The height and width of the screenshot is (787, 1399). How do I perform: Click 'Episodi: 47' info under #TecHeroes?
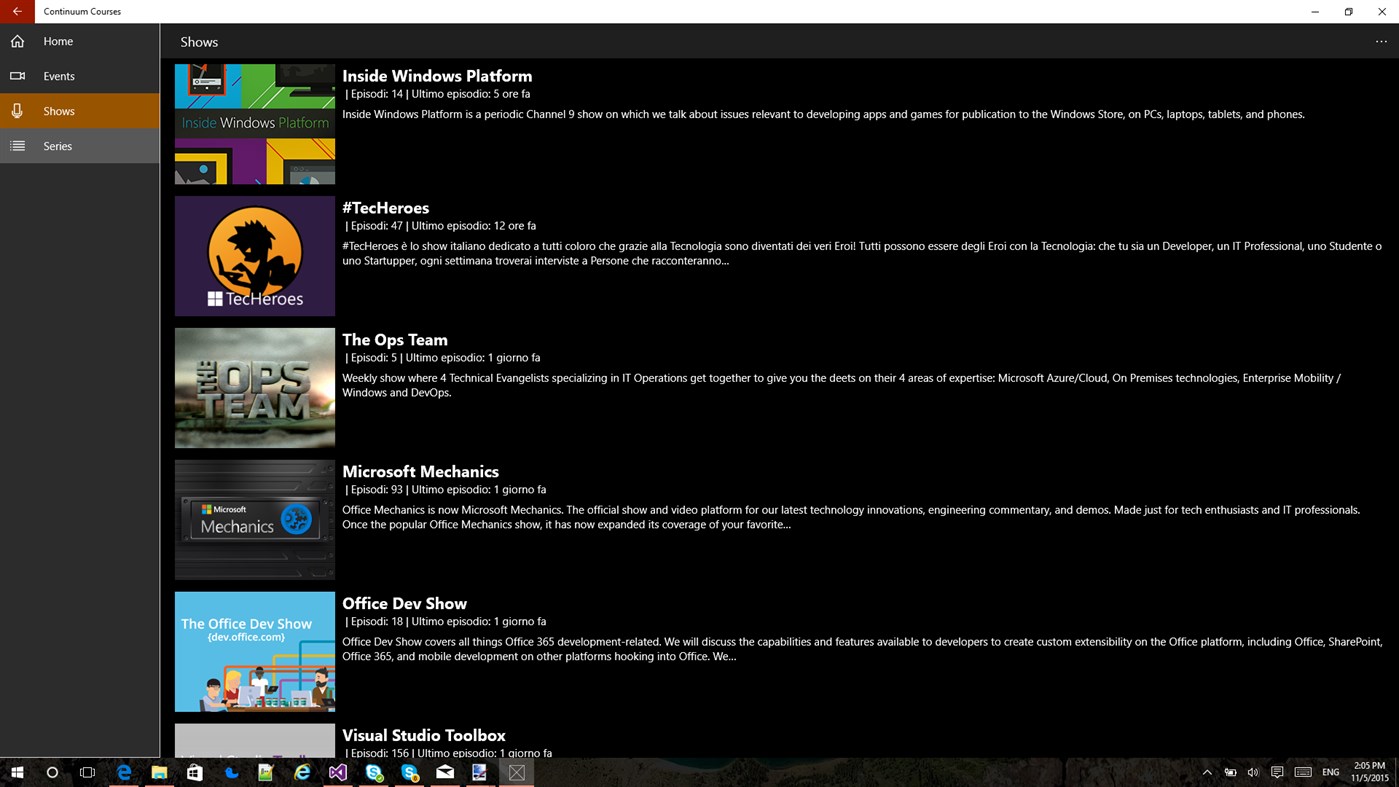click(377, 226)
